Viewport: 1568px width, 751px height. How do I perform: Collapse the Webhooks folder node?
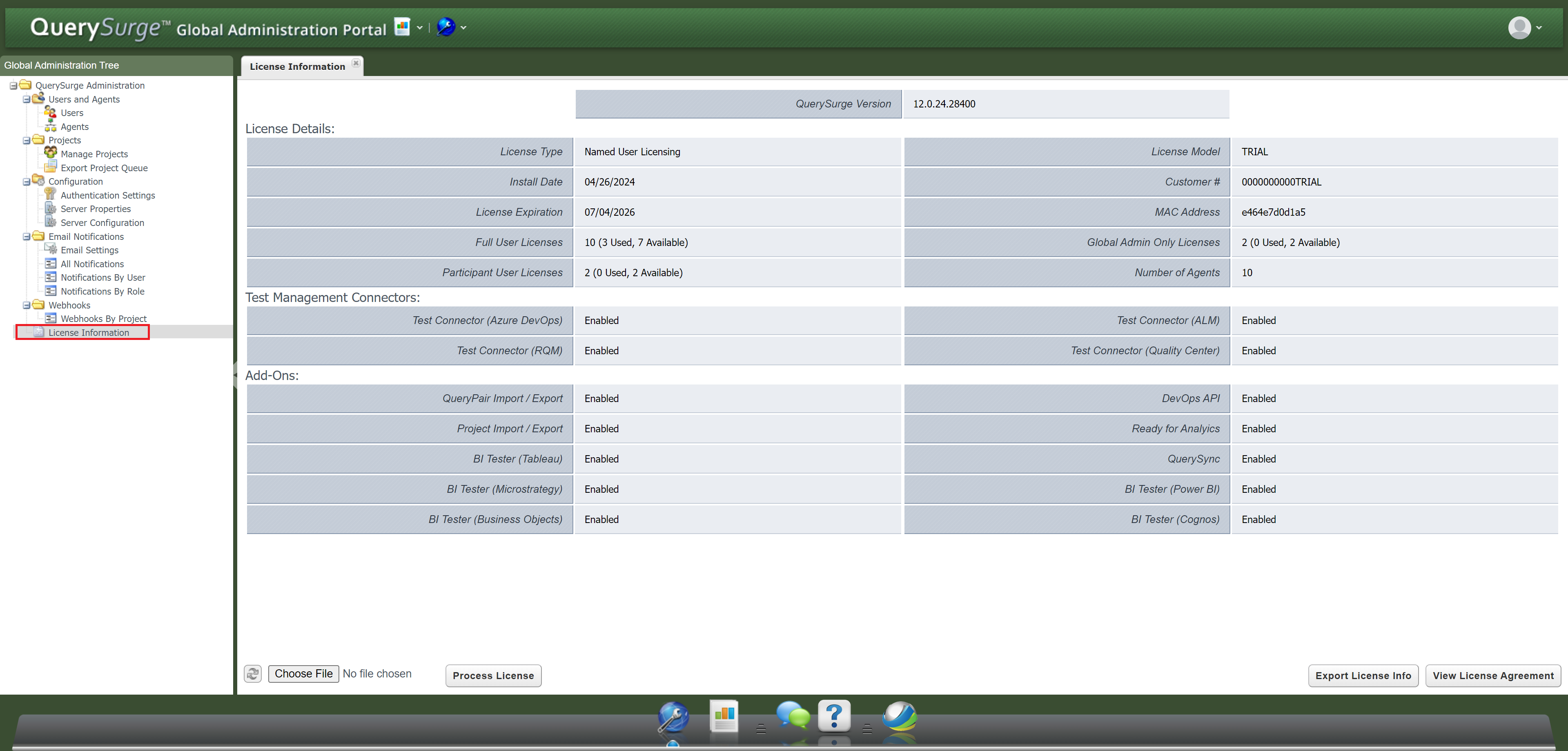coord(27,305)
